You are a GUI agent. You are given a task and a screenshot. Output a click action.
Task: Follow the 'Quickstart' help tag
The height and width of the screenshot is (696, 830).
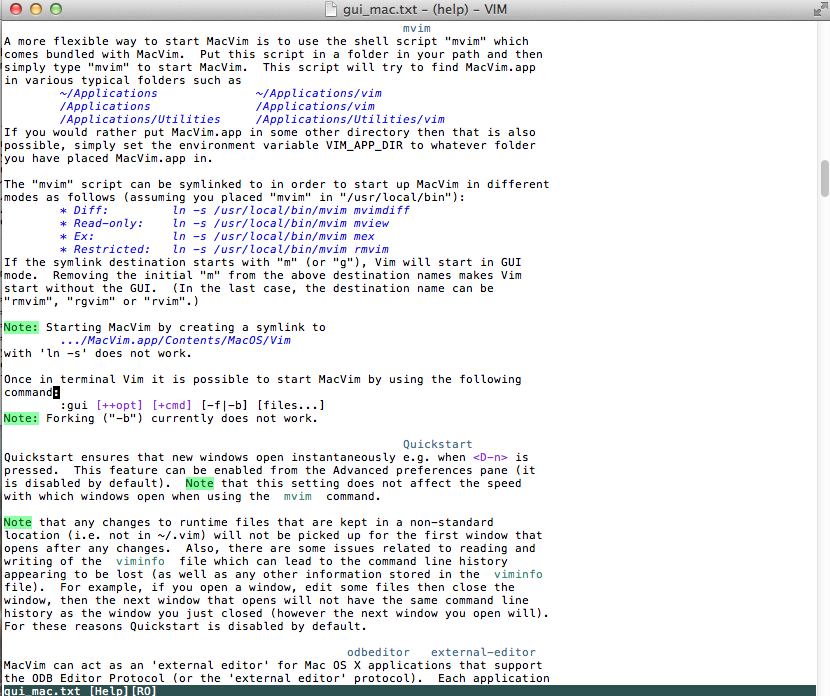(x=437, y=444)
